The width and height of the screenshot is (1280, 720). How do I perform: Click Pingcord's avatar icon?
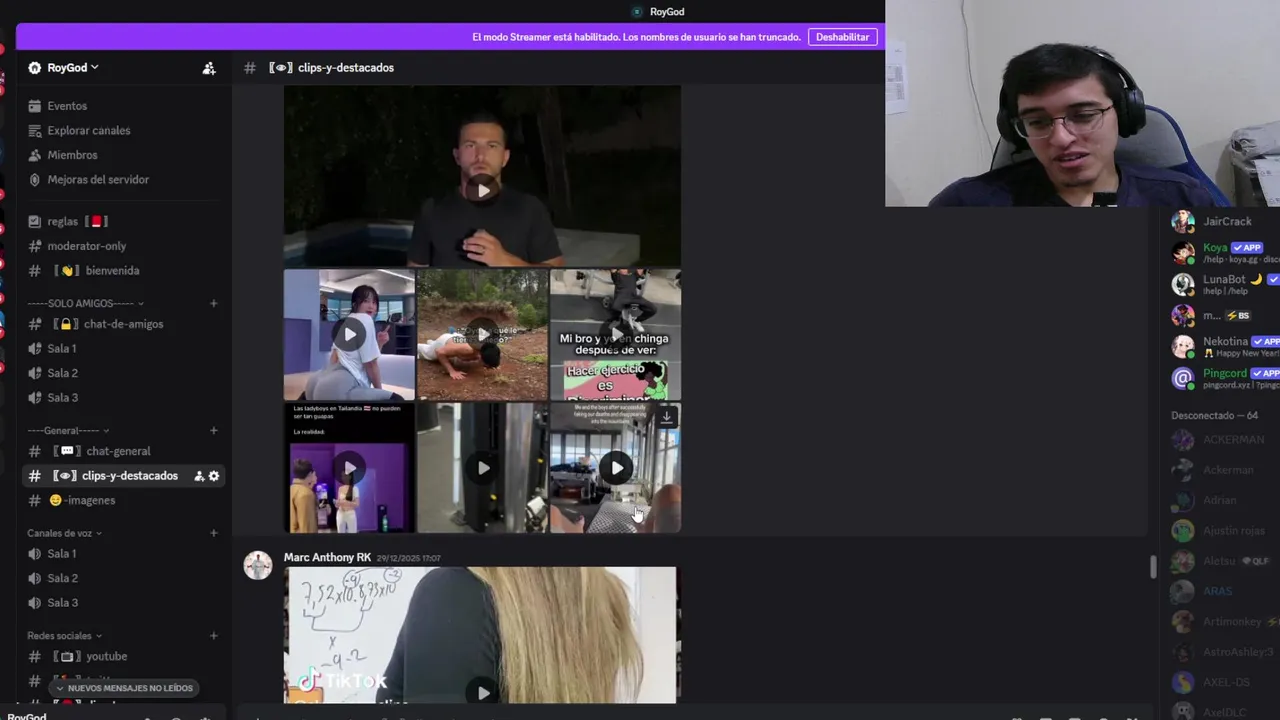(x=1183, y=378)
